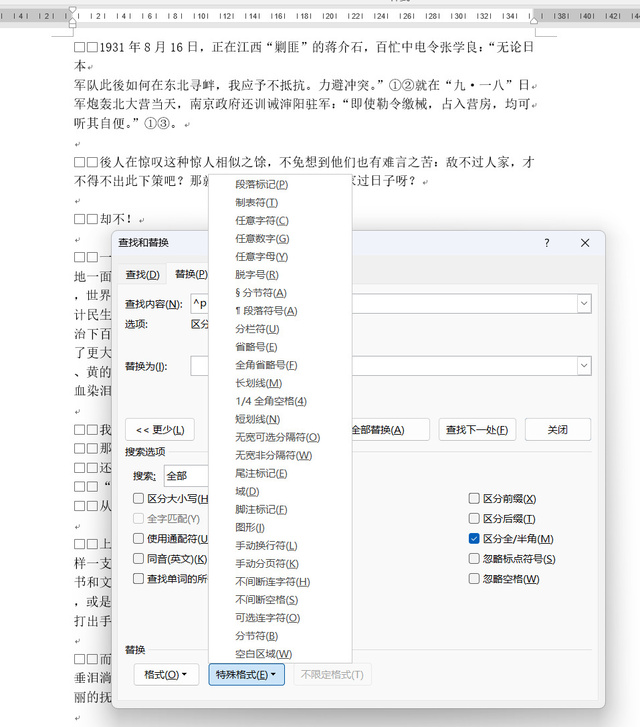
Task: Click 查找下一处(F) button
Action: tap(477, 430)
